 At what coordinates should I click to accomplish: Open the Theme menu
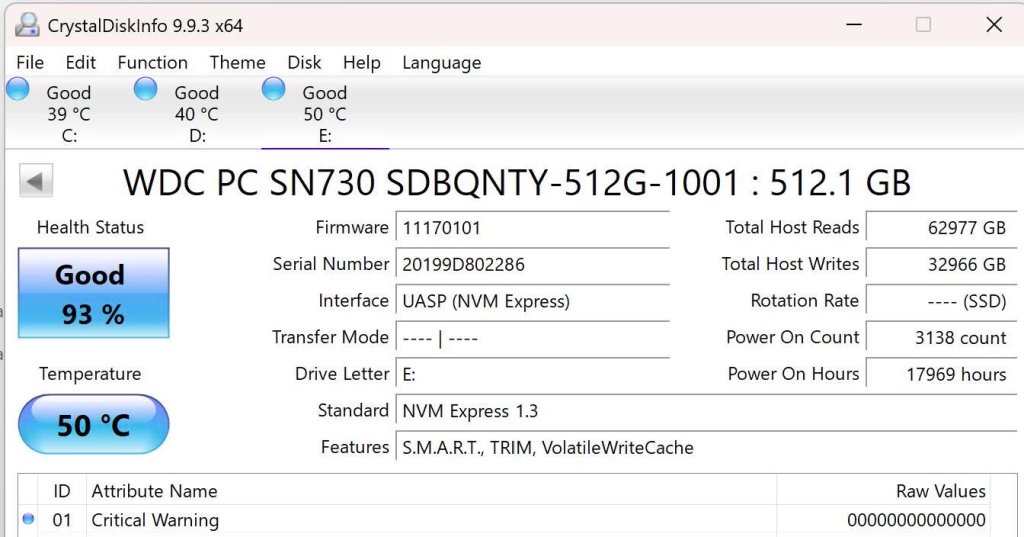[x=237, y=62]
